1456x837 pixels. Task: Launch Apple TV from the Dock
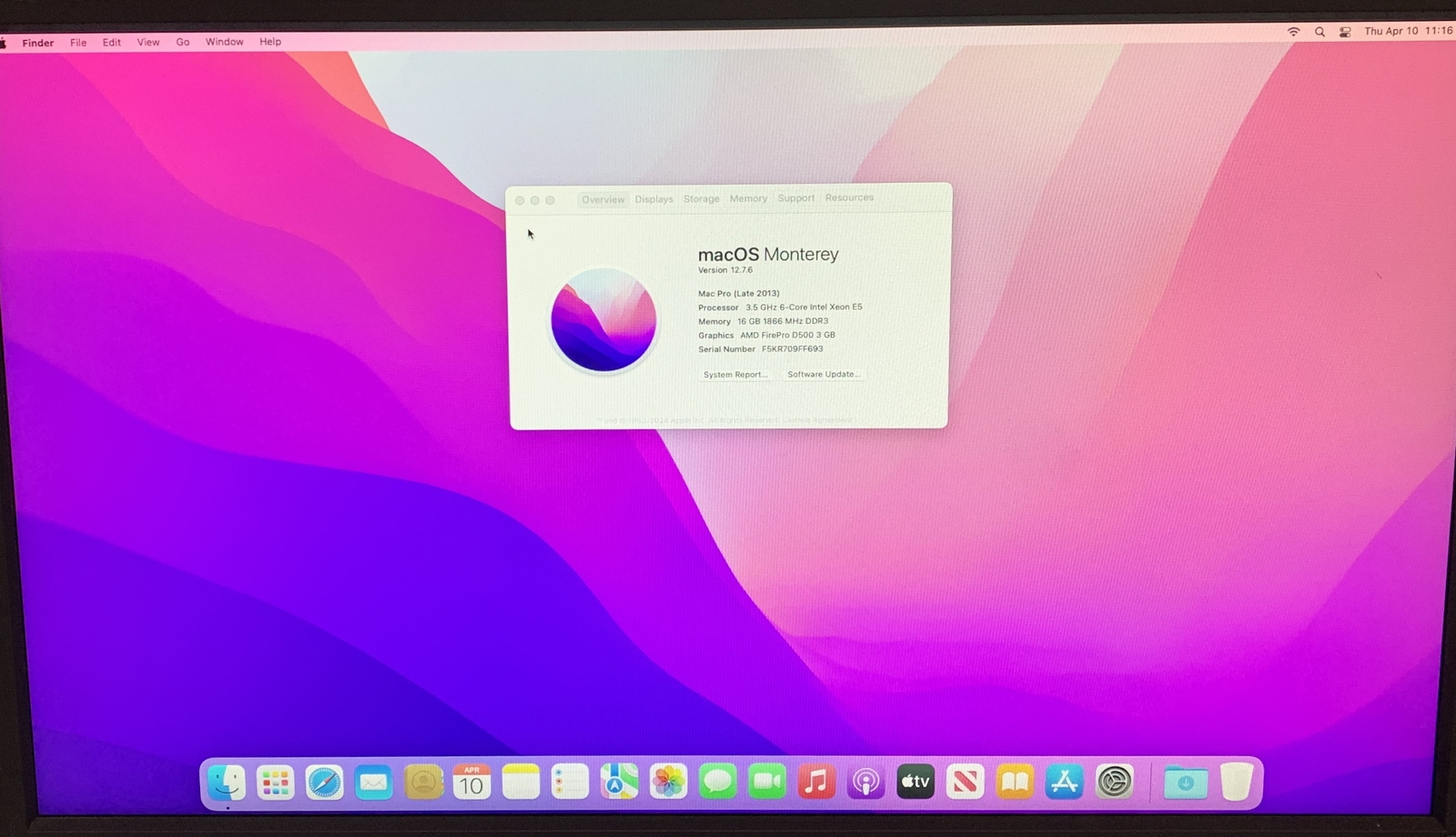click(915, 782)
